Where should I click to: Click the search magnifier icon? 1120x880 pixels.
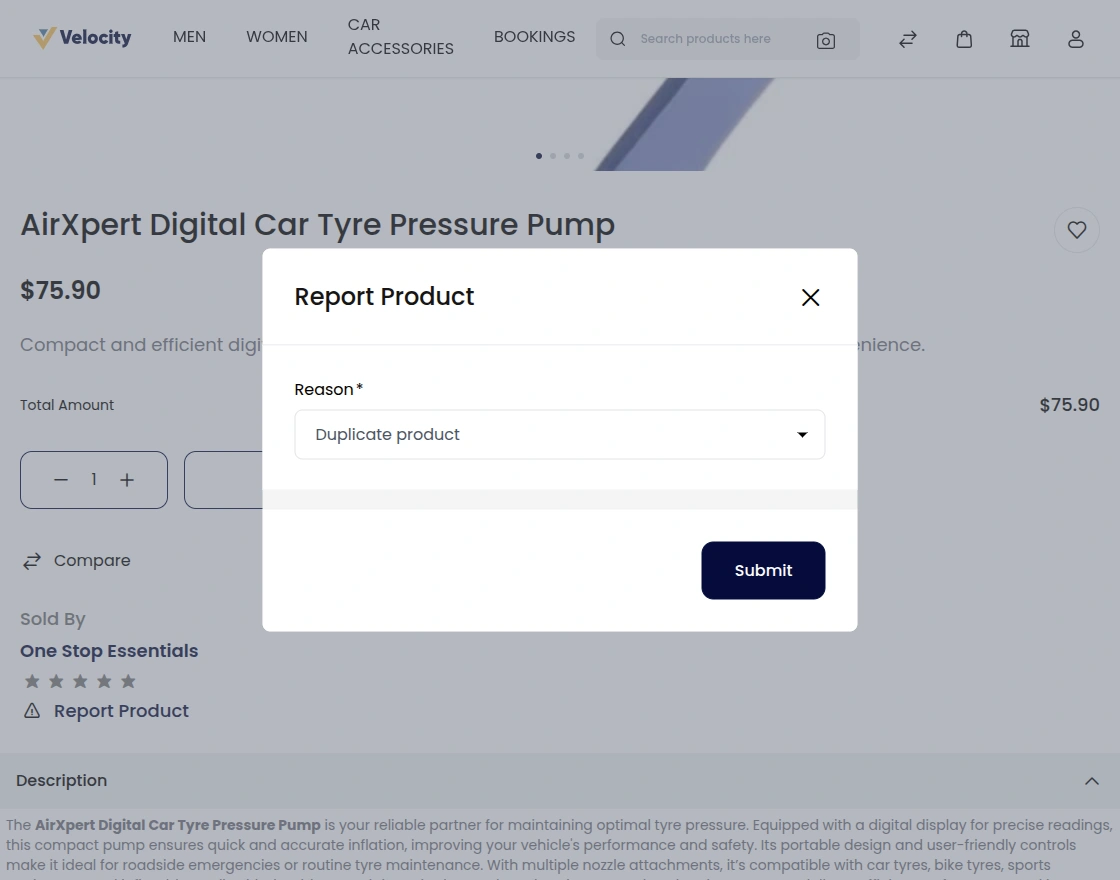tap(618, 39)
